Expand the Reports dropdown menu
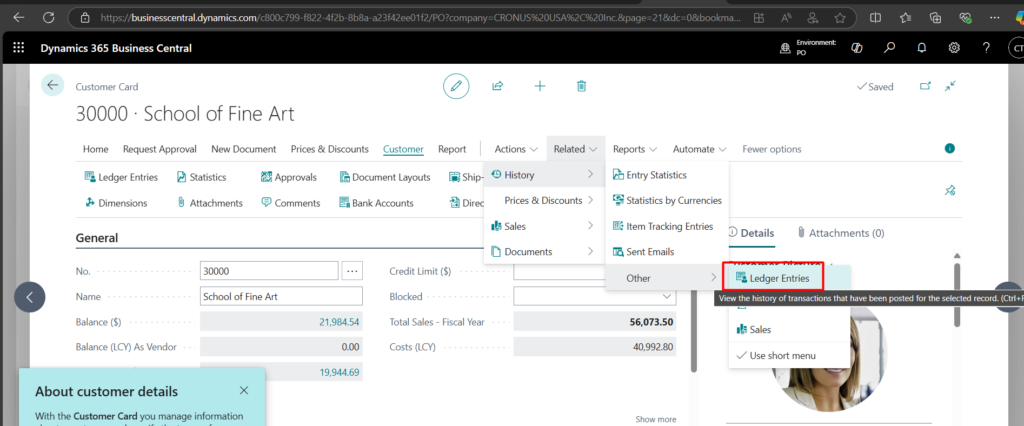 click(x=634, y=149)
